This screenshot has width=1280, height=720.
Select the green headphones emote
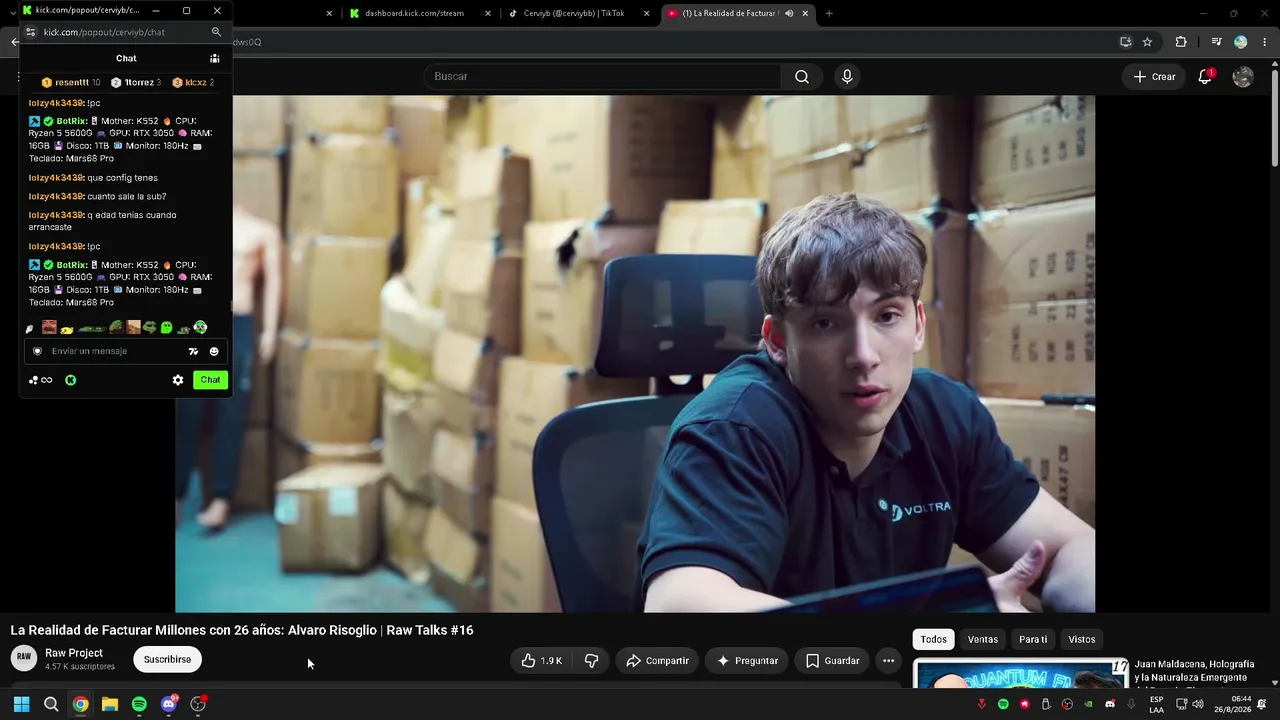[200, 327]
